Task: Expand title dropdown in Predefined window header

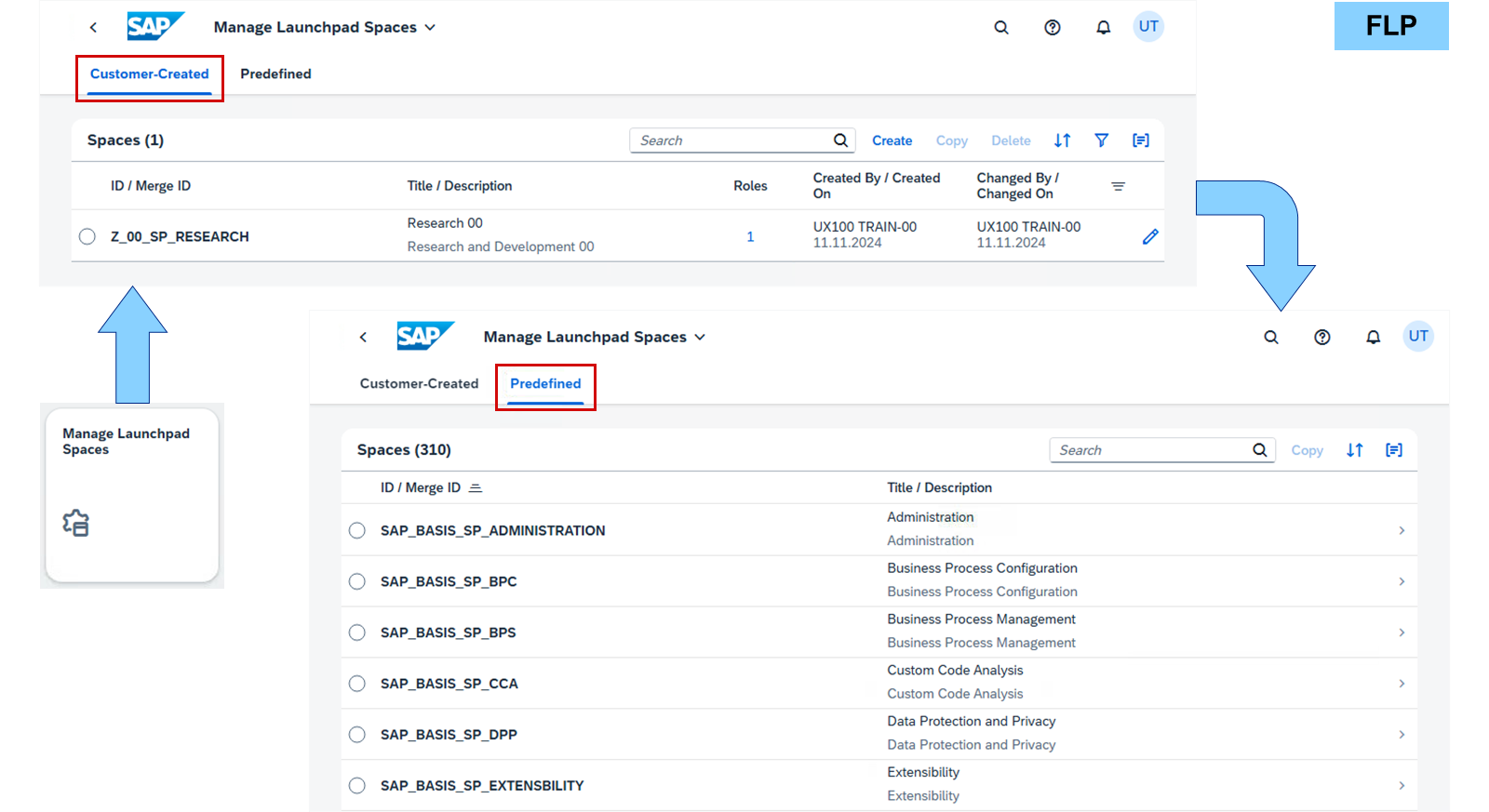Action: (700, 337)
